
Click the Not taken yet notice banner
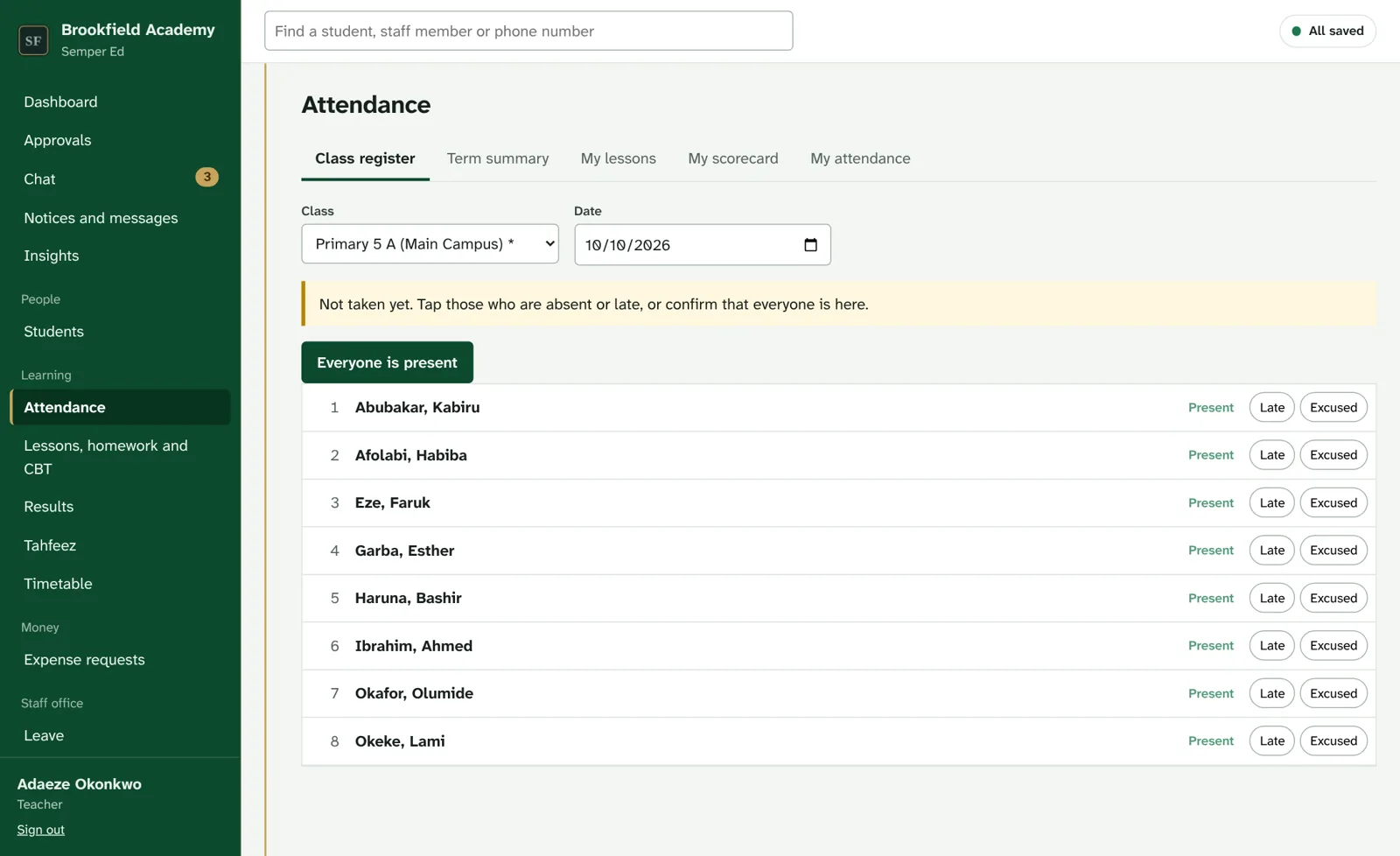tap(838, 304)
